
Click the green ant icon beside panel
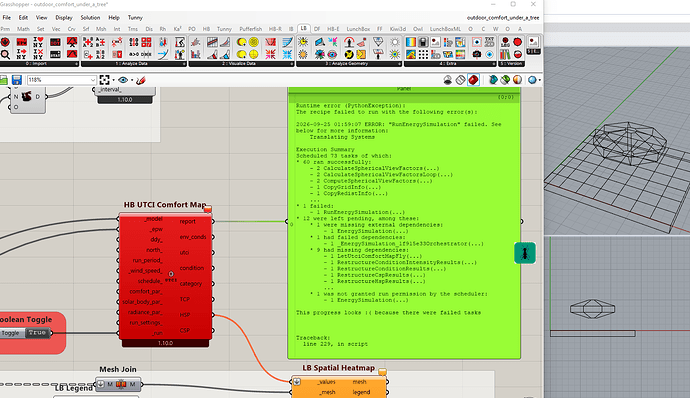point(525,253)
